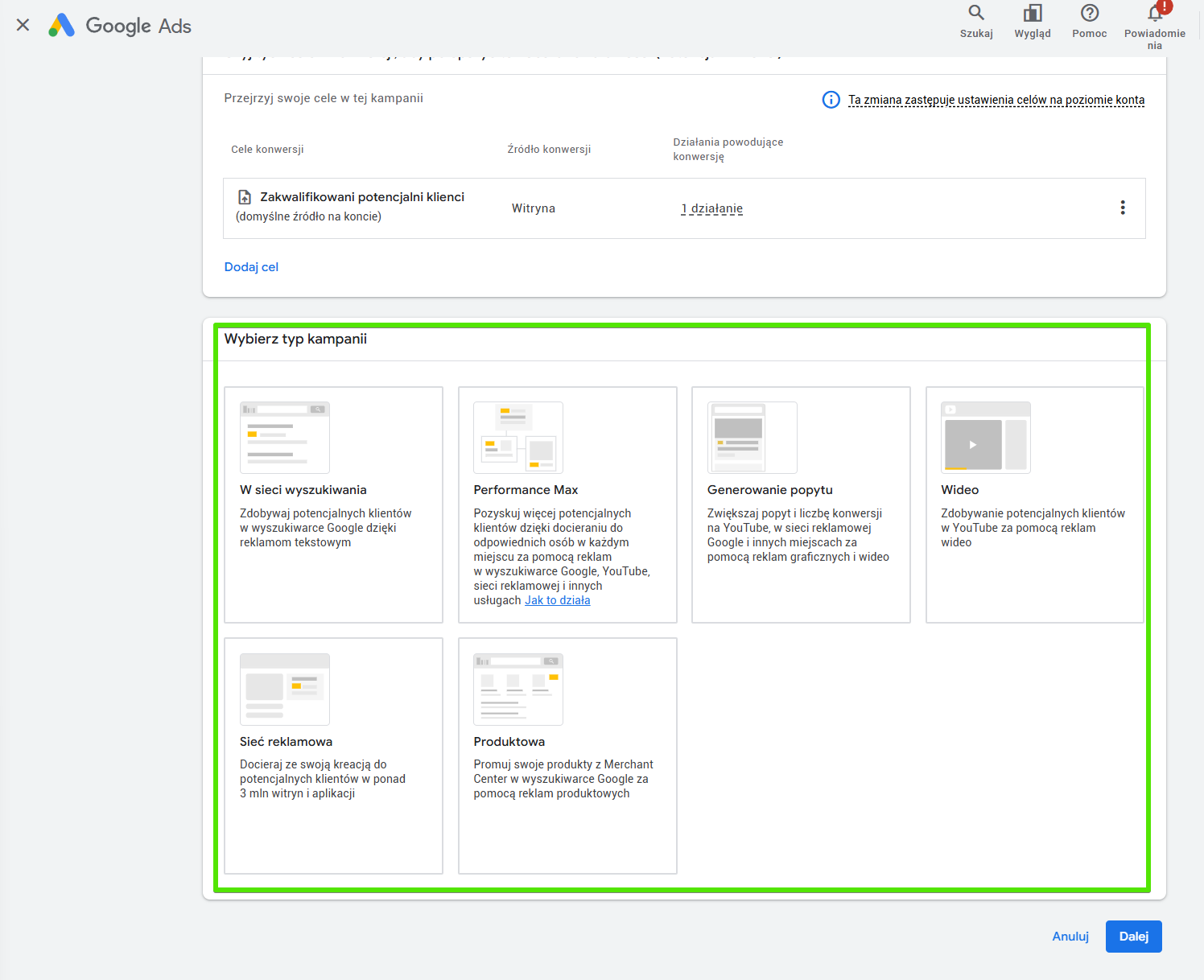Choose Generowanie popytu campaign type
1204x980 pixels.
[x=801, y=504]
